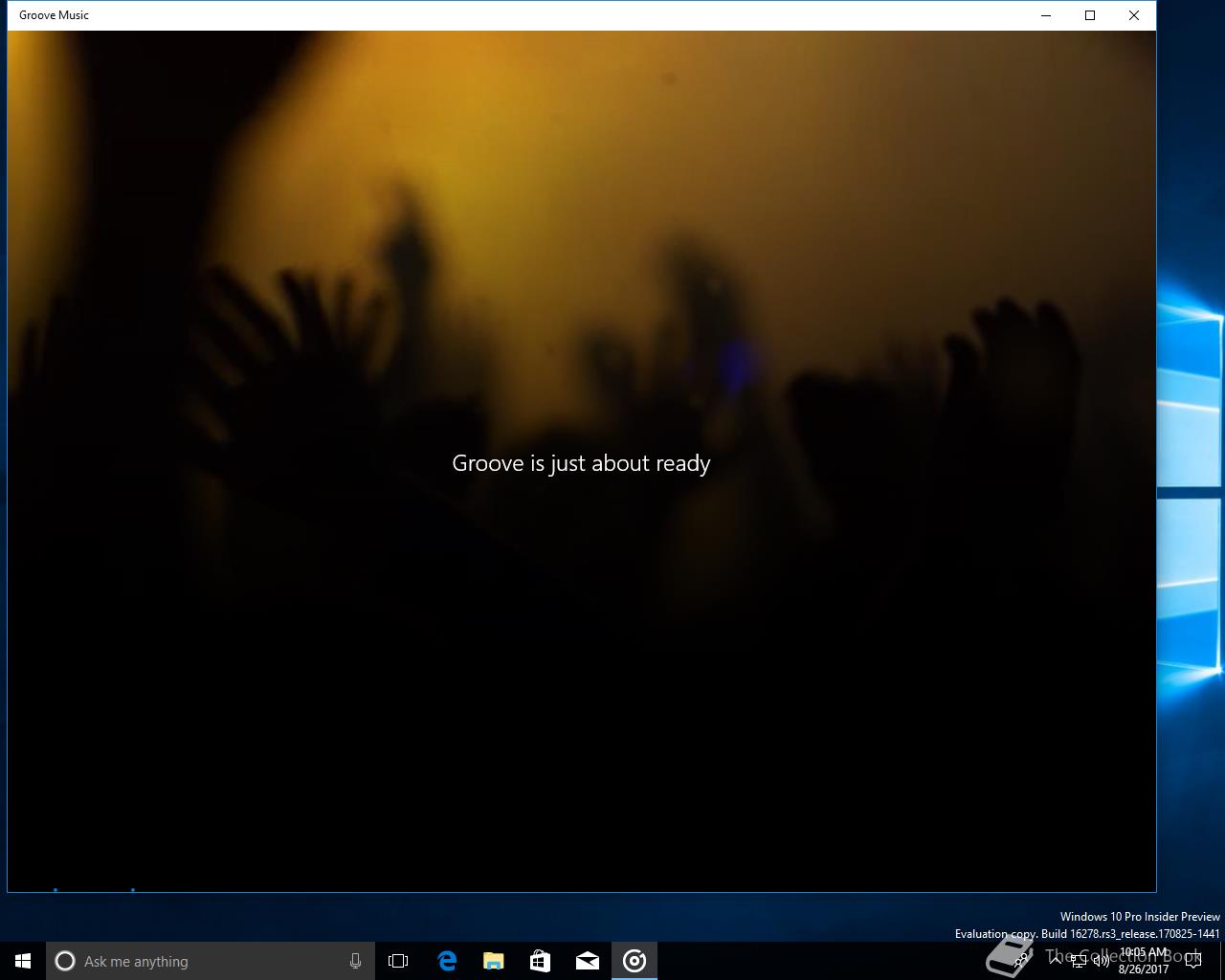Click the 'Groove is just about ready' text
The height and width of the screenshot is (980, 1225).
pos(581,463)
